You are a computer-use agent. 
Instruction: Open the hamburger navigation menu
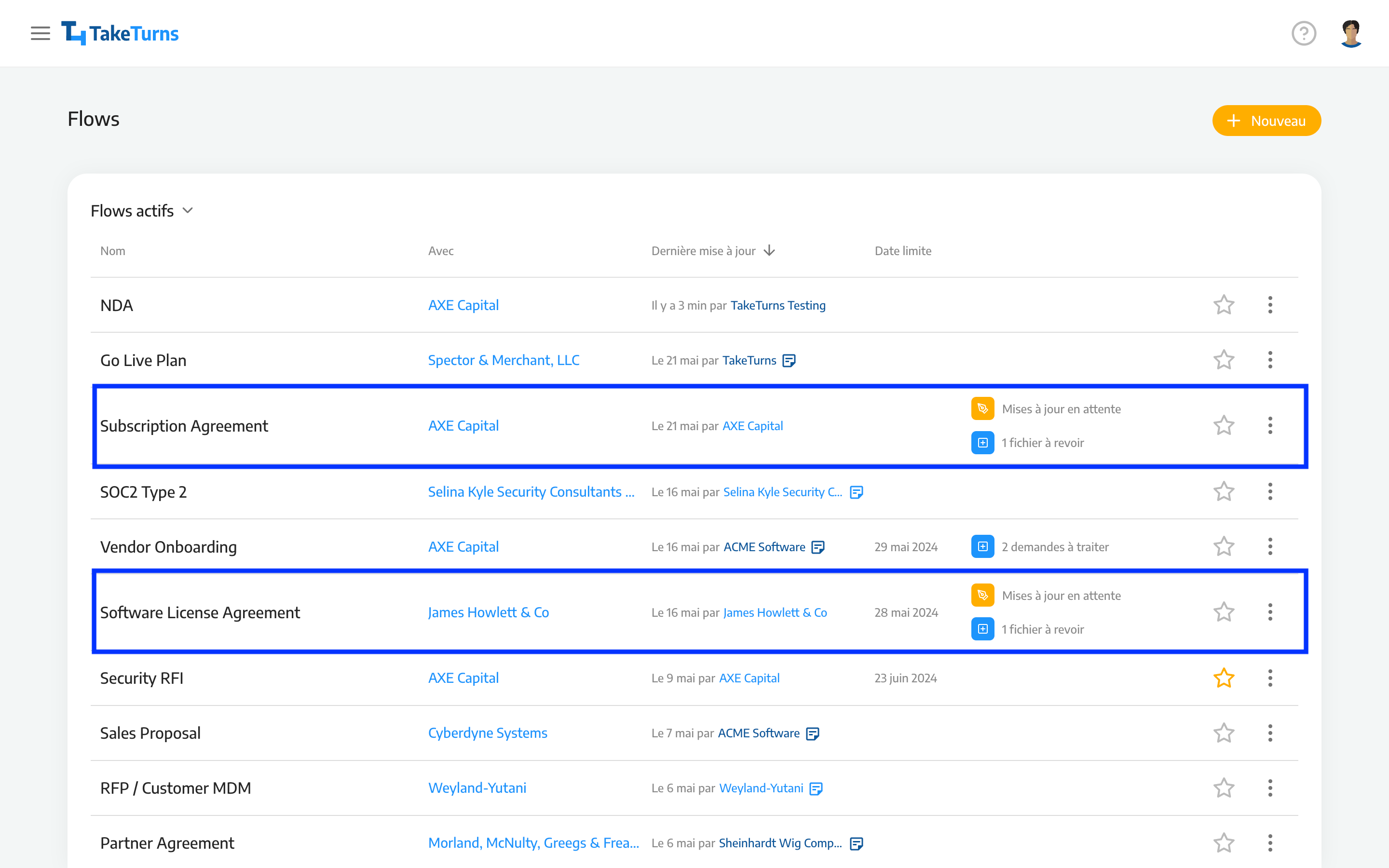click(x=40, y=33)
